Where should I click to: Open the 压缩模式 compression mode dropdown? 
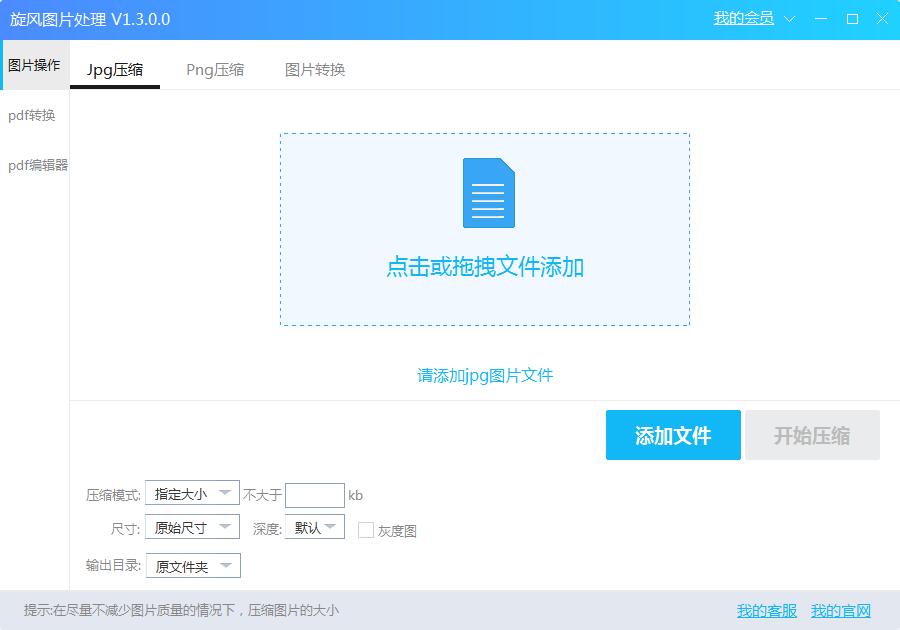tap(192, 494)
